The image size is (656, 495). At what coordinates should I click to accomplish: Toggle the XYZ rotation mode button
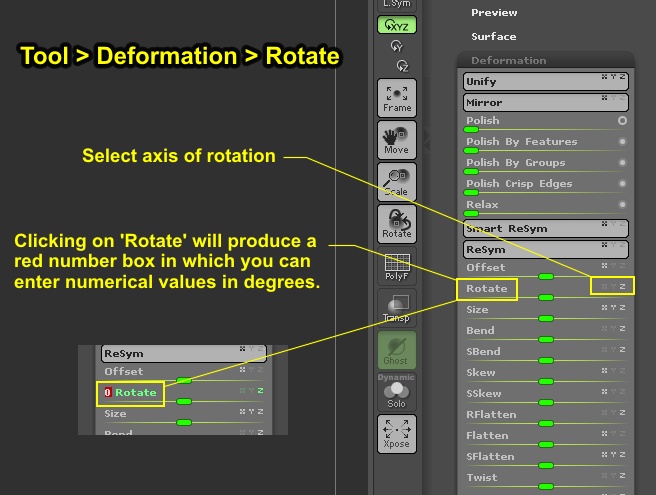397,25
